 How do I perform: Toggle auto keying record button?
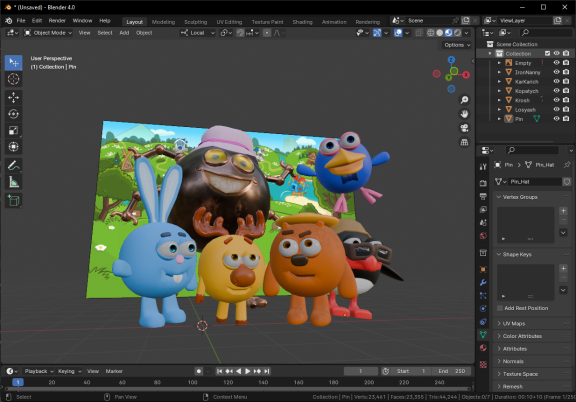click(x=199, y=371)
